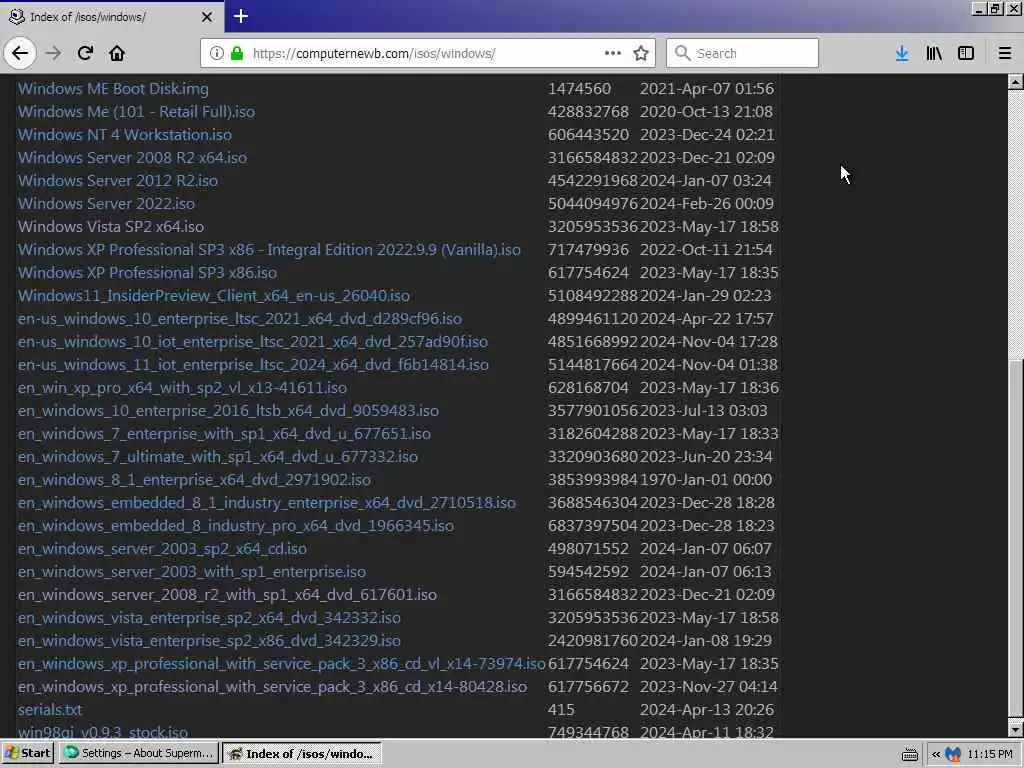Open the hamburger application menu

pos(1005,53)
